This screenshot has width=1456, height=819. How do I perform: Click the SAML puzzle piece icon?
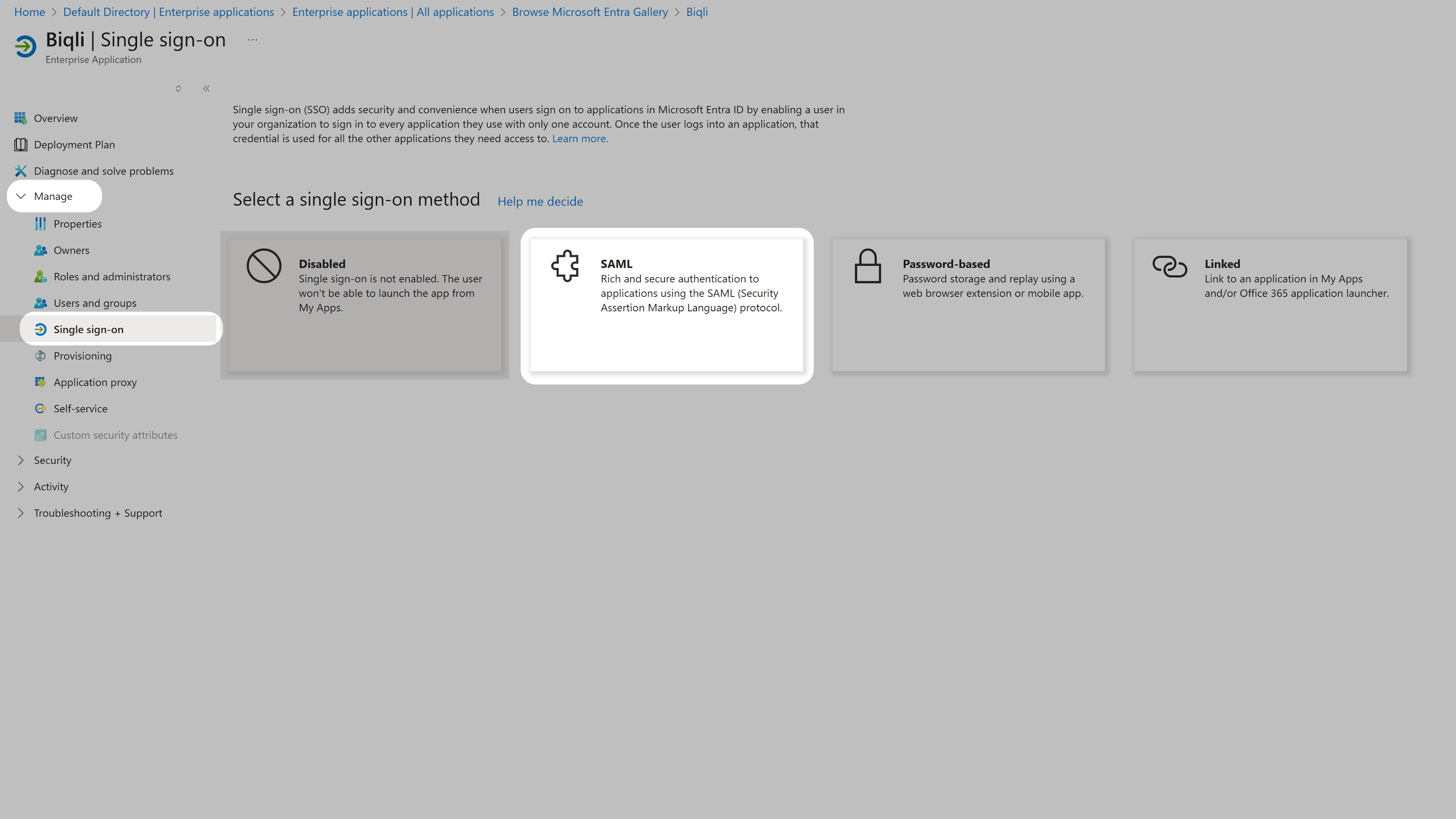tap(565, 266)
